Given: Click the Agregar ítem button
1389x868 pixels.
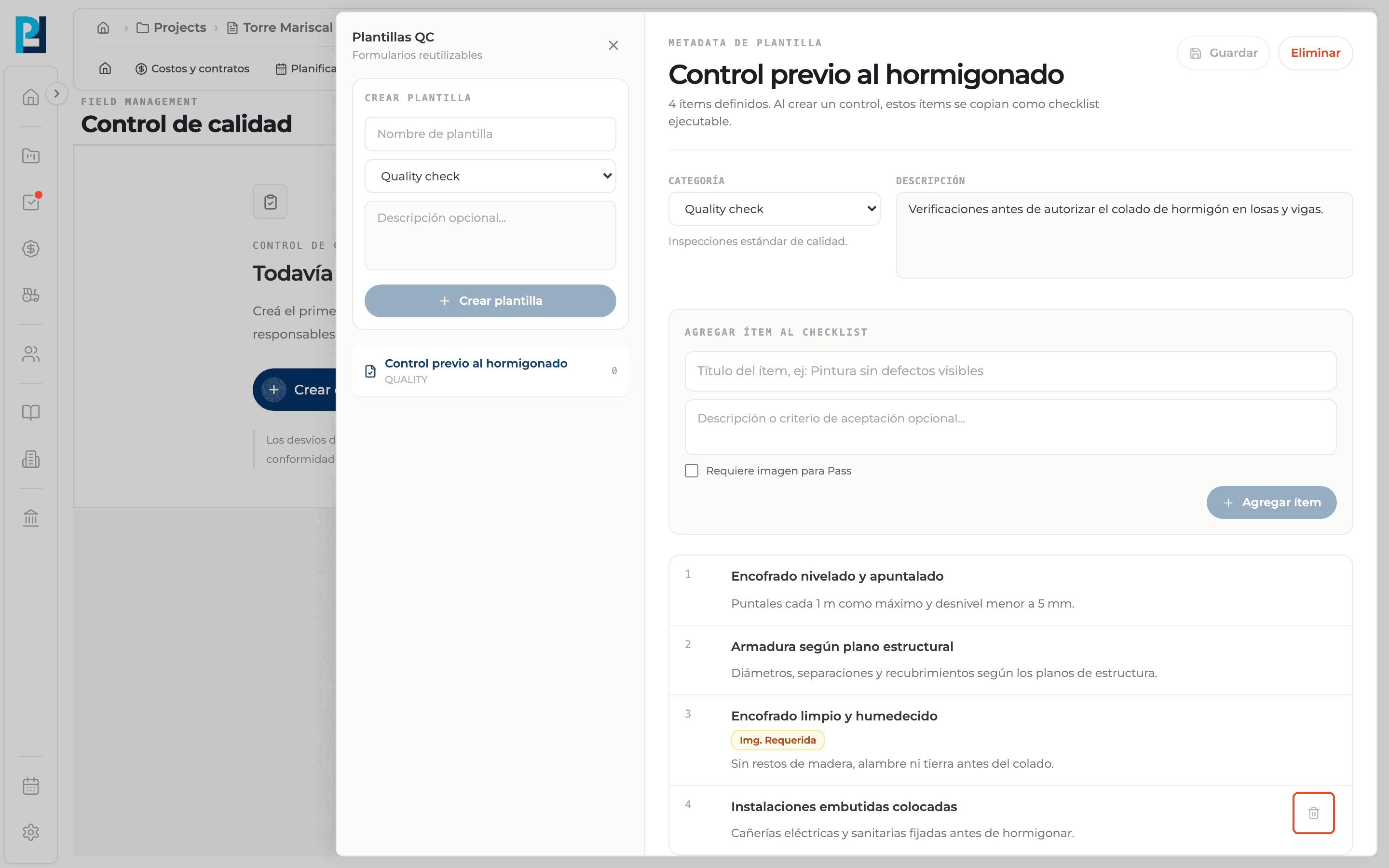Looking at the screenshot, I should point(1271,502).
